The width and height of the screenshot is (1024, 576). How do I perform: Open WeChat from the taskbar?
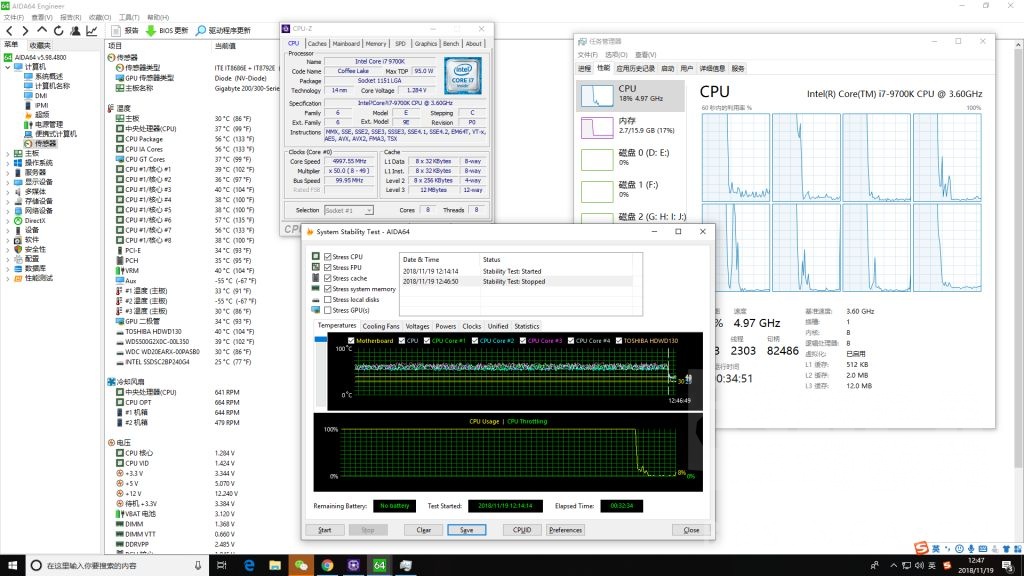[x=301, y=565]
